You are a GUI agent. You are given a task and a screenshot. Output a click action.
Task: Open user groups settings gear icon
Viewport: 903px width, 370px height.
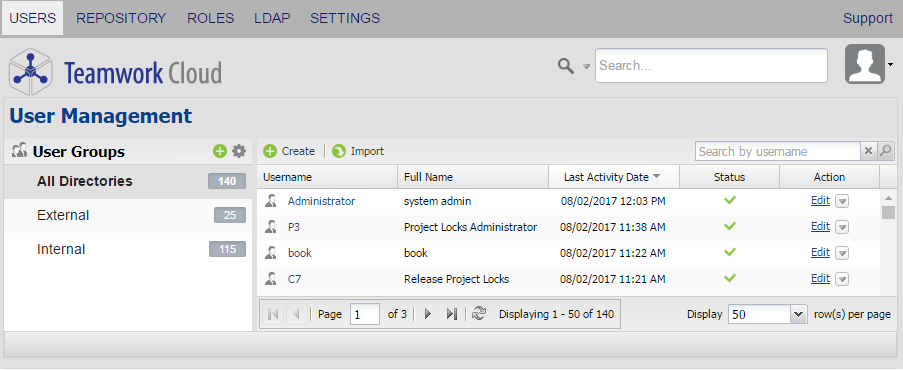239,152
